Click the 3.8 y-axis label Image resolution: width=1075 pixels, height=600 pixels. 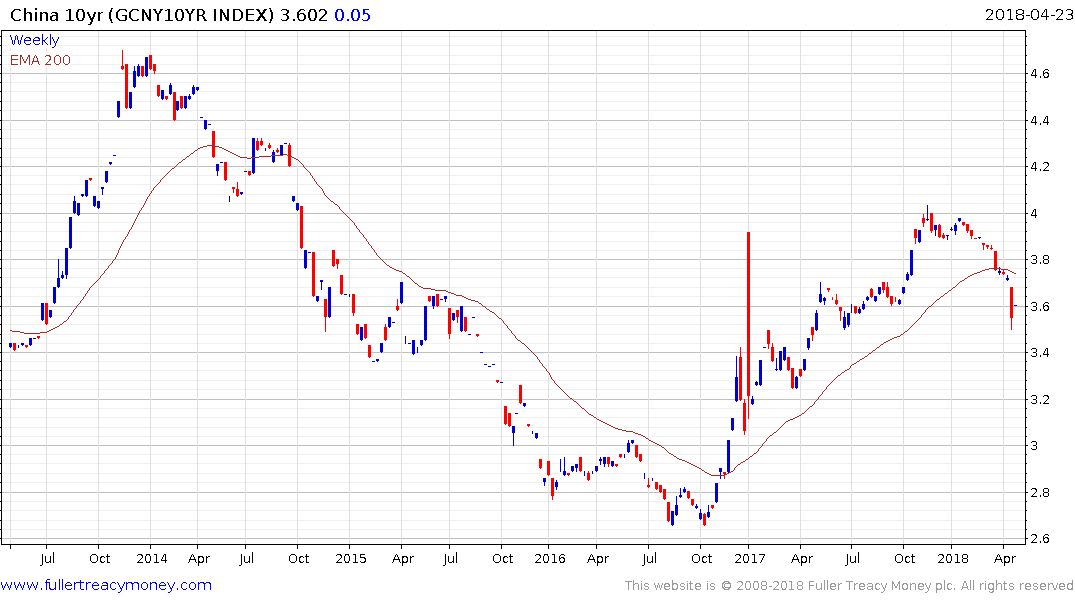[x=1040, y=260]
